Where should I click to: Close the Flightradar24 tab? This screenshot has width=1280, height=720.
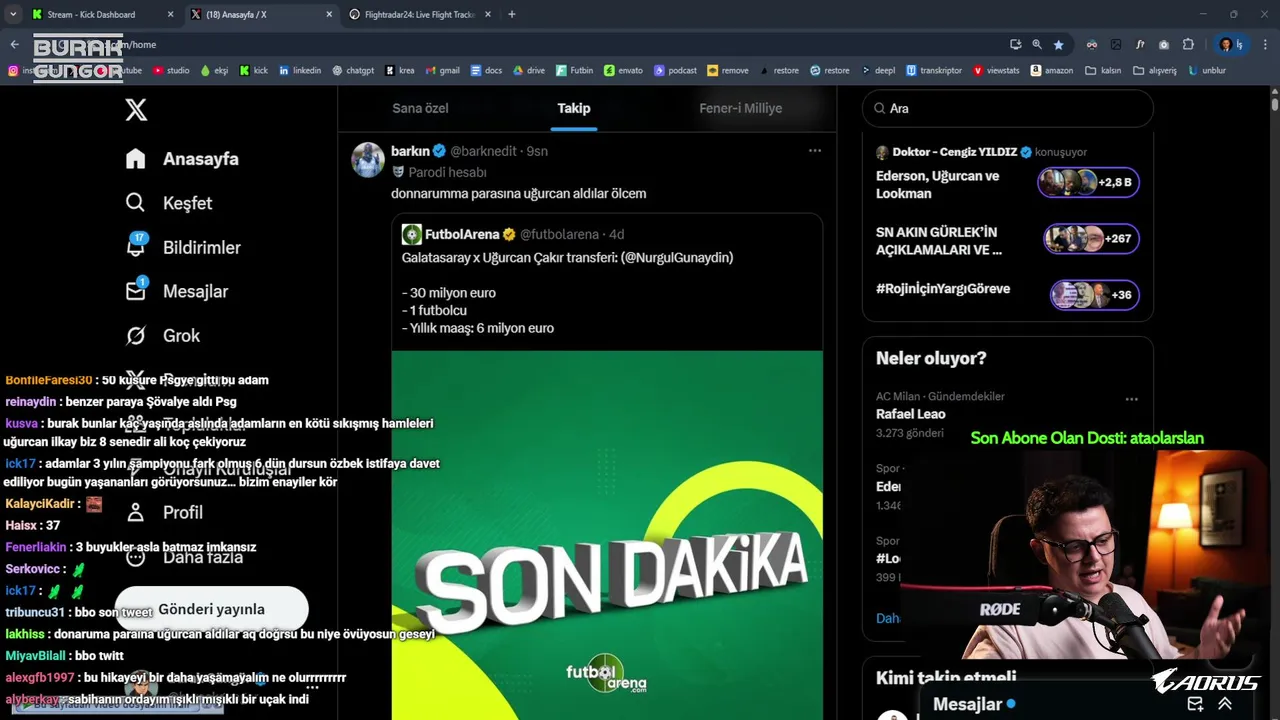489,15
